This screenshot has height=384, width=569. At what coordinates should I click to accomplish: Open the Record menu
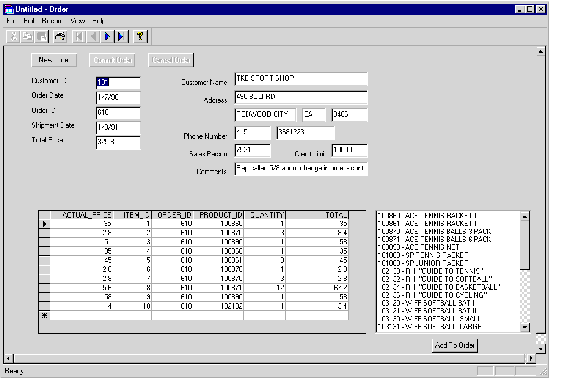coord(51,21)
